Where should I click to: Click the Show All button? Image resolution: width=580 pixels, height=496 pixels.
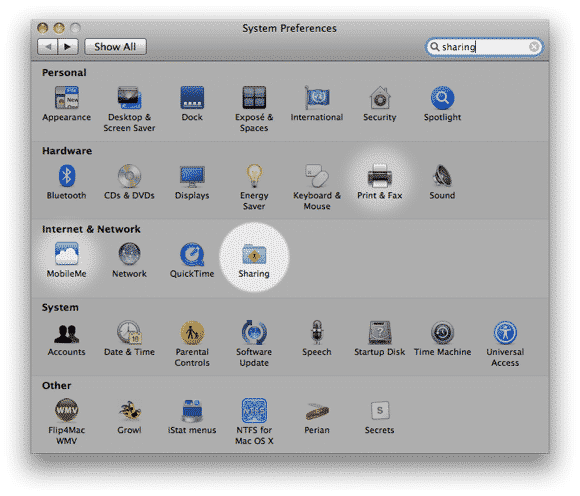click(x=115, y=47)
